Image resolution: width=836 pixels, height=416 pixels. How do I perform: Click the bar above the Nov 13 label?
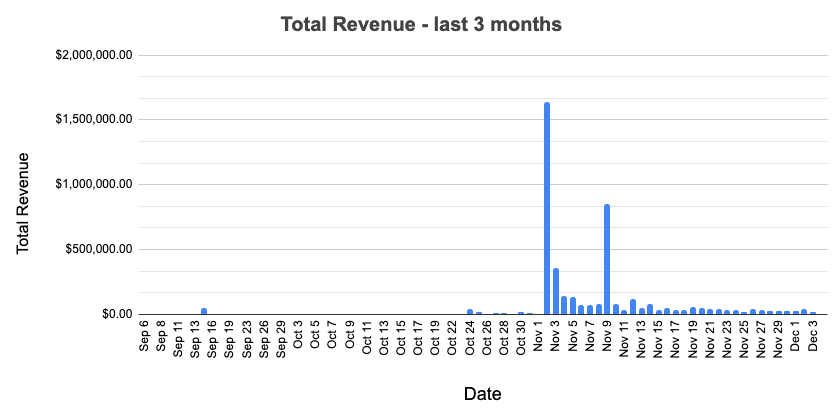pos(642,310)
